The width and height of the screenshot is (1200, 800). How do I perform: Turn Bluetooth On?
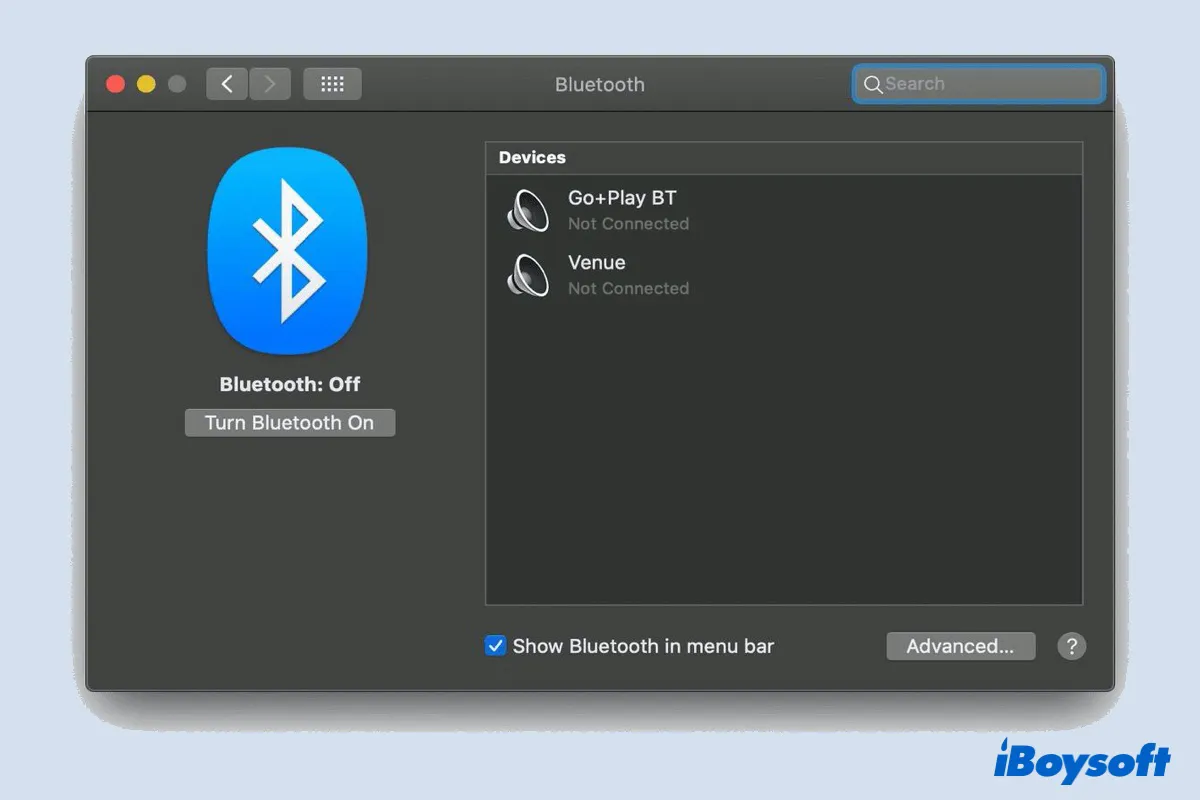[x=290, y=423]
